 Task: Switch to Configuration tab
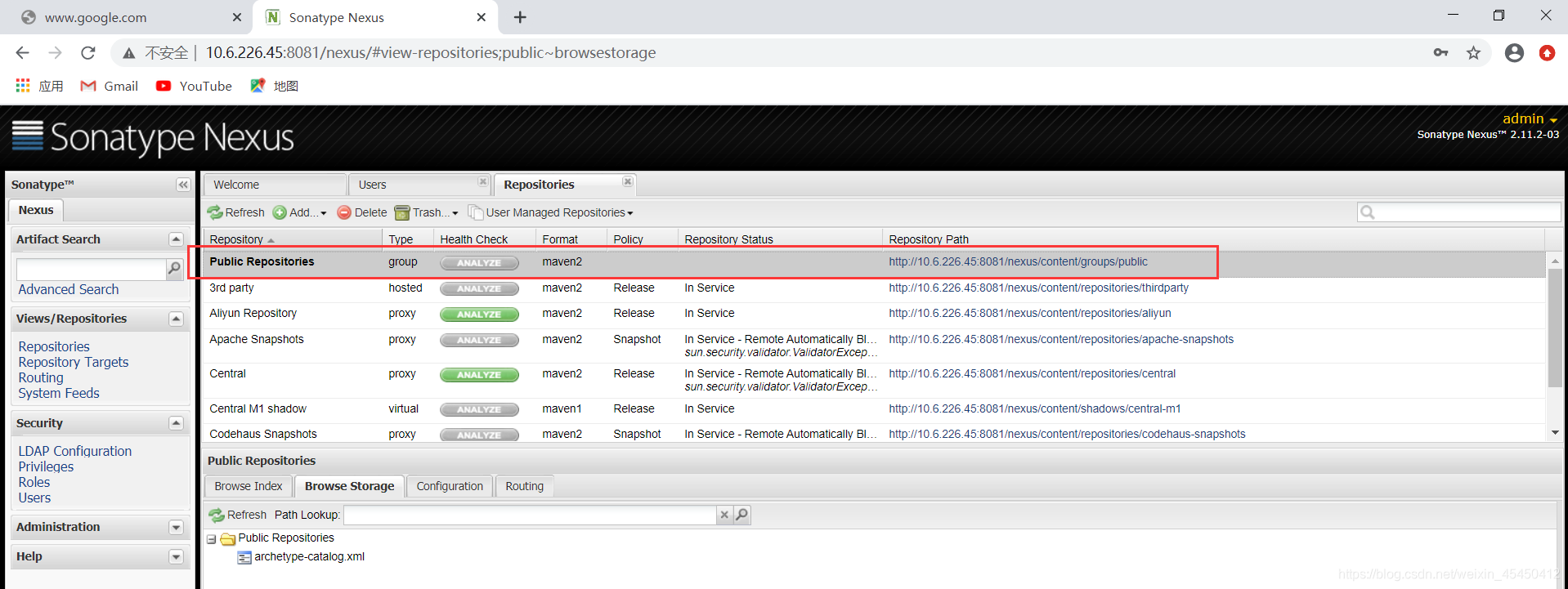point(450,486)
